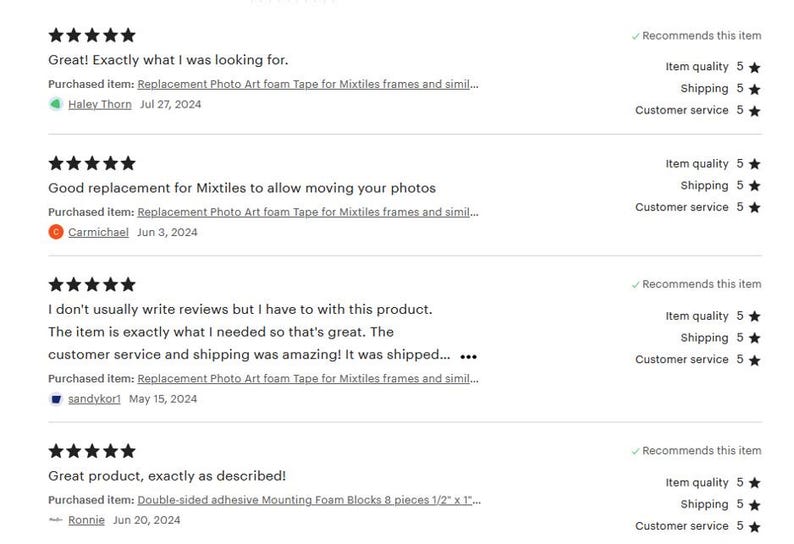Expand sandykor1's truncated review with the ellipsis
Viewport: 794px width, 544px height.
pos(468,357)
